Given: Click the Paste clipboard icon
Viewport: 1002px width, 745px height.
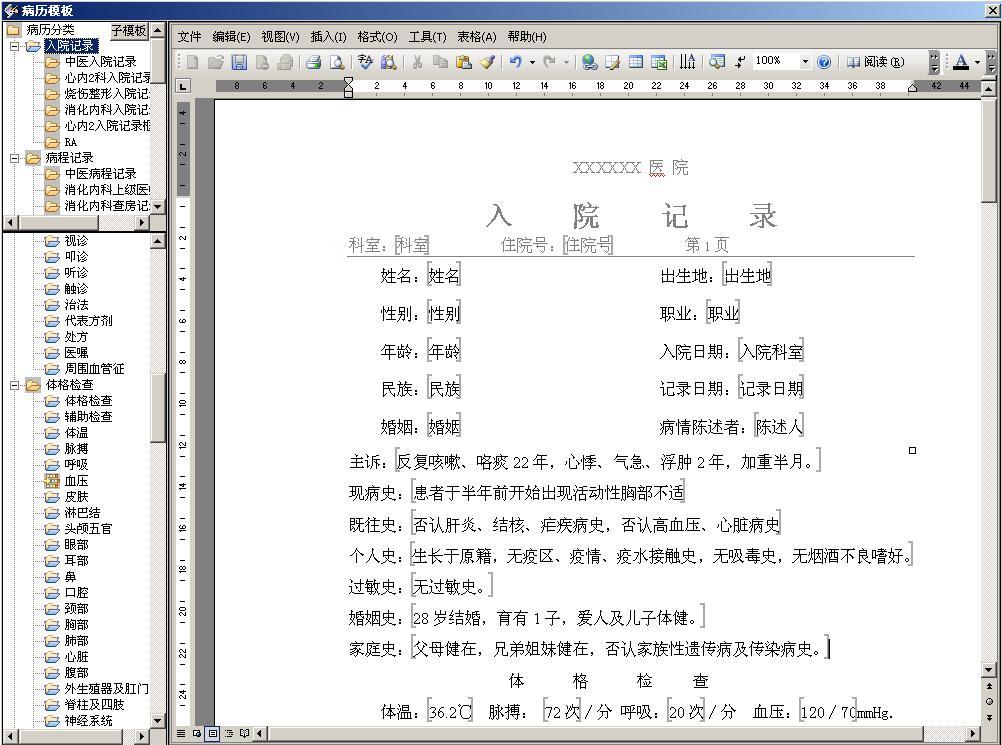Looking at the screenshot, I should (463, 62).
